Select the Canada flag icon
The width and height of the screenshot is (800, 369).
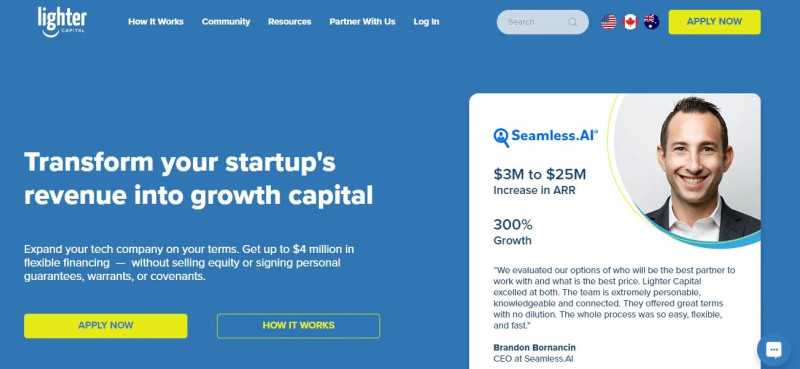point(630,22)
